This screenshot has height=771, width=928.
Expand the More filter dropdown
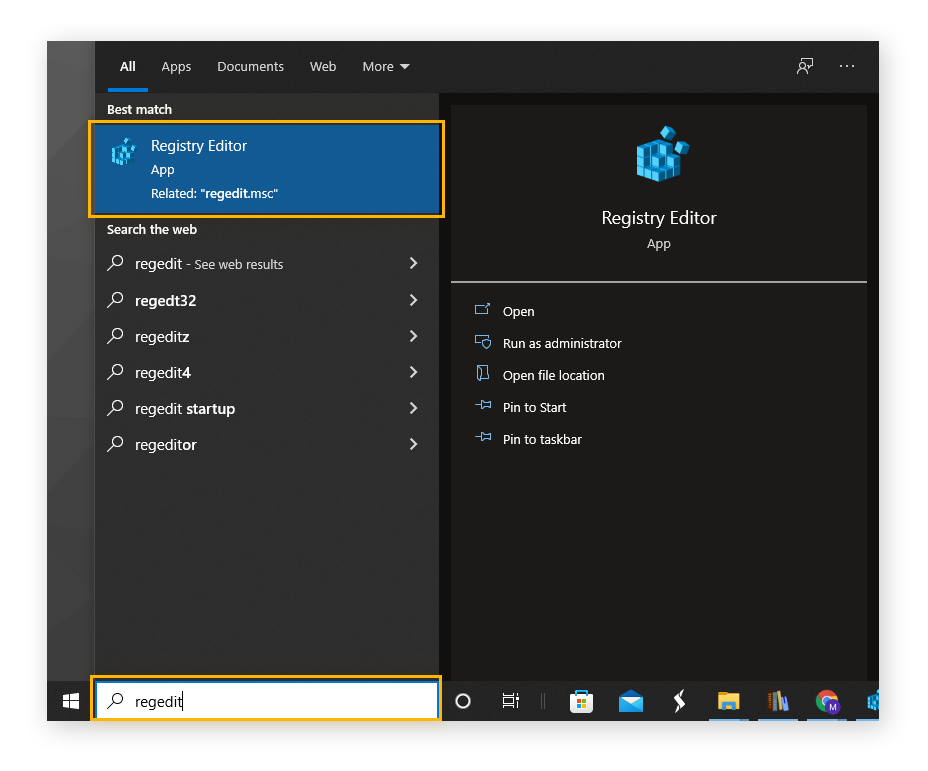click(x=385, y=66)
